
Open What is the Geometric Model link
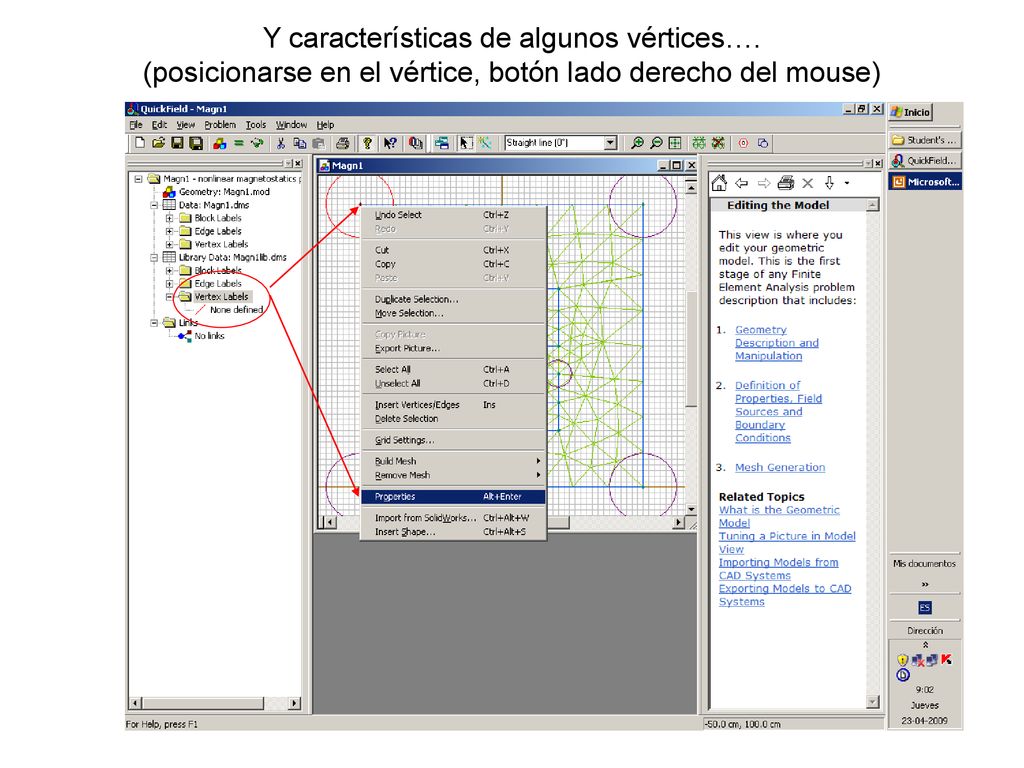(779, 517)
